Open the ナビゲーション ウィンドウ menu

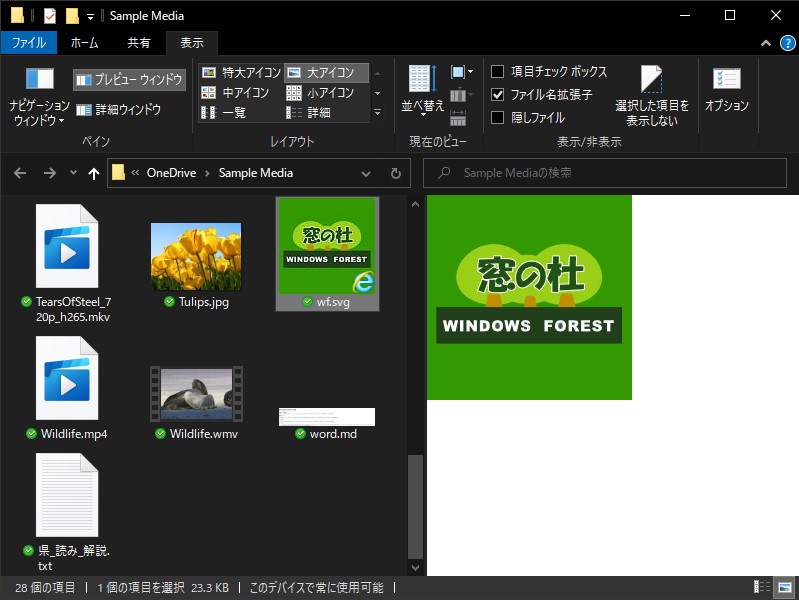click(x=39, y=97)
